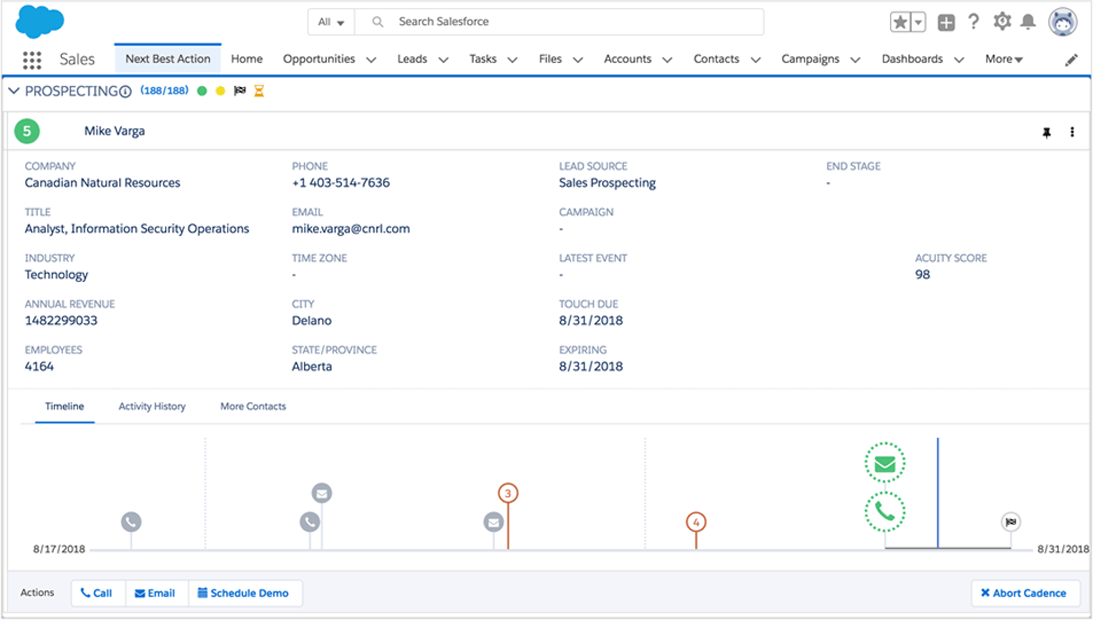Click the green dotted phone timeline icon
The height and width of the screenshot is (620, 1093).
pyautogui.click(x=885, y=512)
